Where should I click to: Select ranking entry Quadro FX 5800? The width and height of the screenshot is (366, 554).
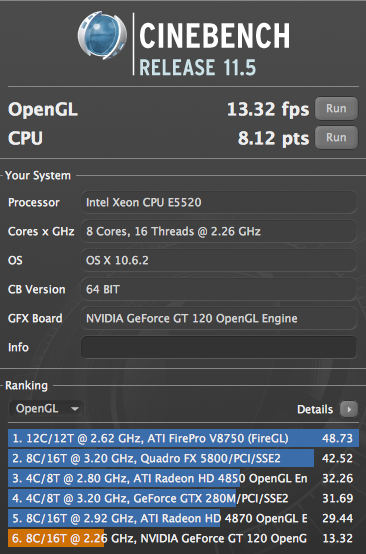[183, 458]
